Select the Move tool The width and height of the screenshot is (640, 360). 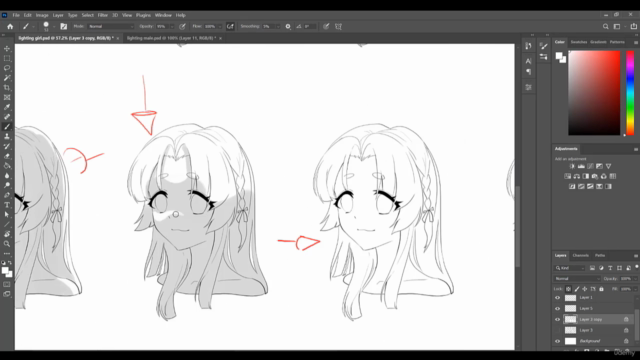7,49
